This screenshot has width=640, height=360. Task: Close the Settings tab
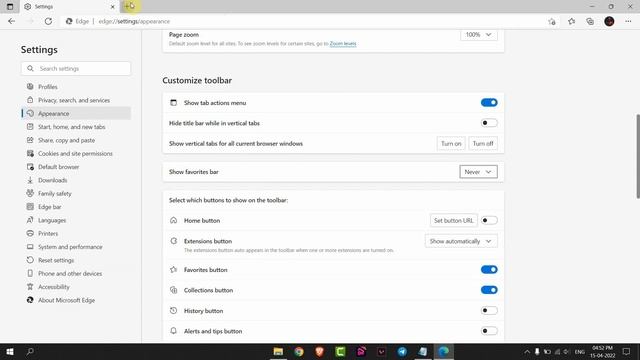click(x=112, y=7)
